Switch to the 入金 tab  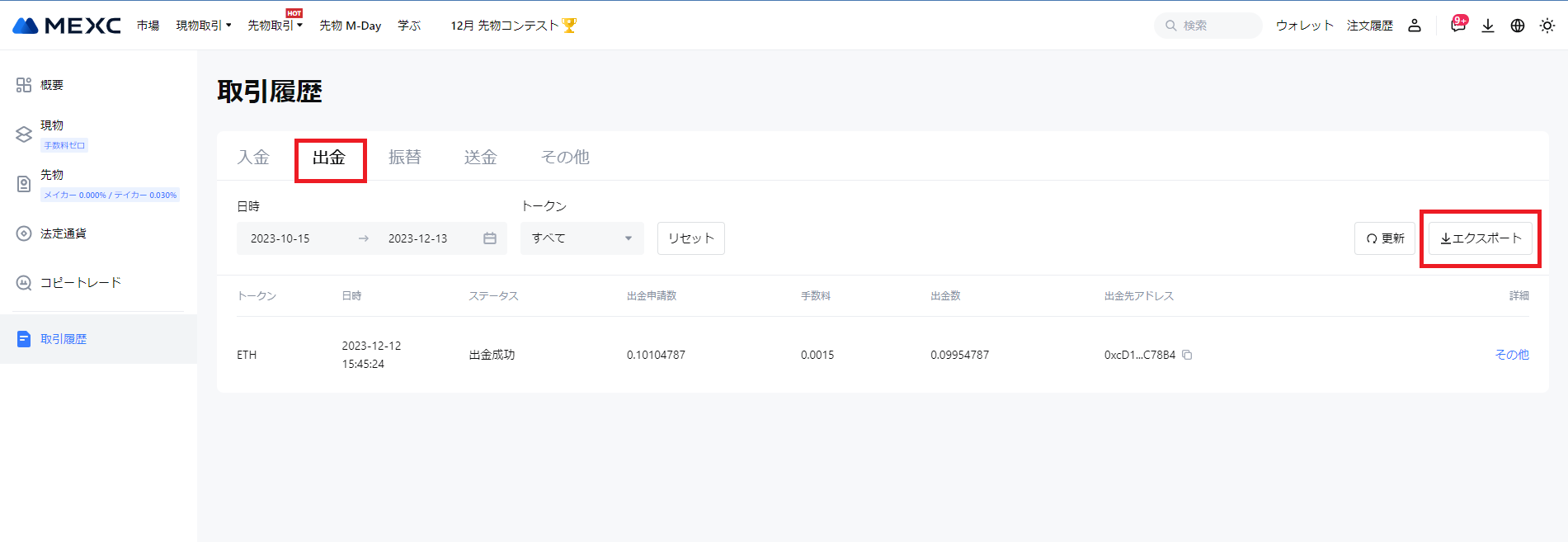coord(253,157)
